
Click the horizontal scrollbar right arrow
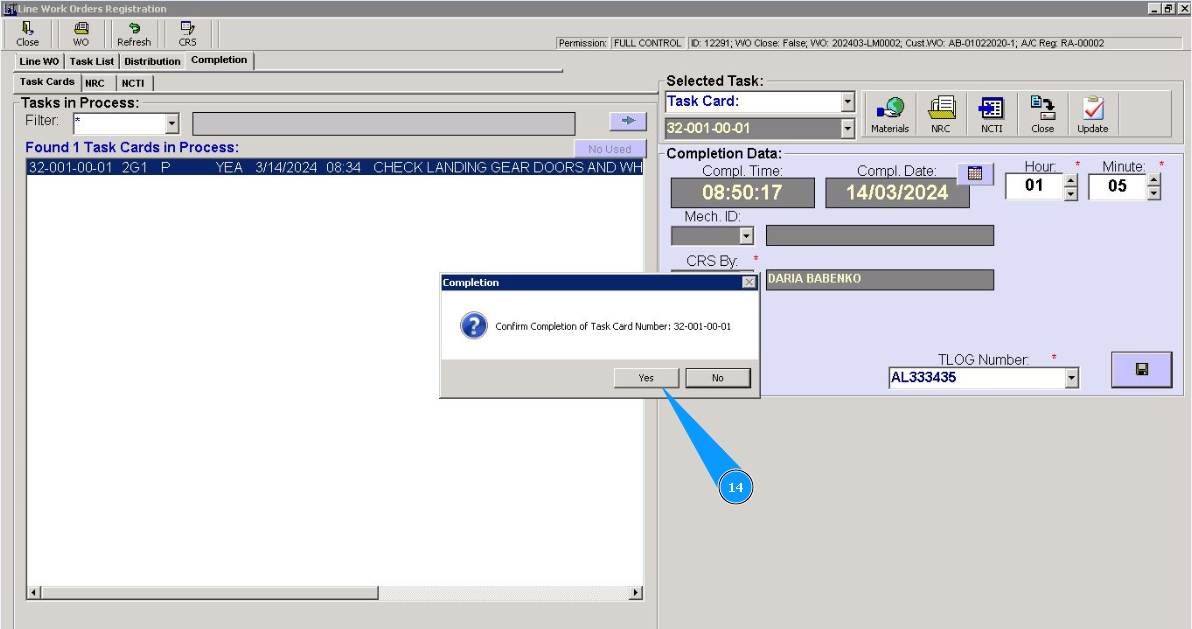click(x=636, y=592)
